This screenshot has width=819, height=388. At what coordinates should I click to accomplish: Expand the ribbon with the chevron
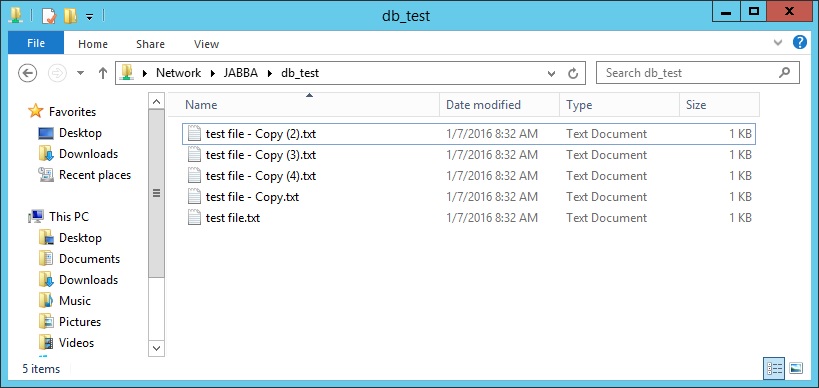(x=778, y=43)
